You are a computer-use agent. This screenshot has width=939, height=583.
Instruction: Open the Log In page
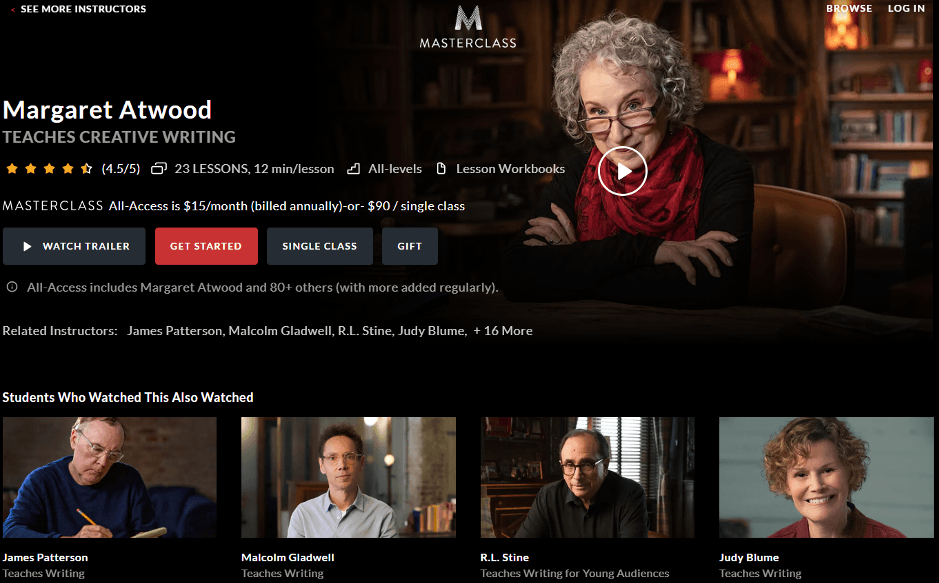click(906, 8)
